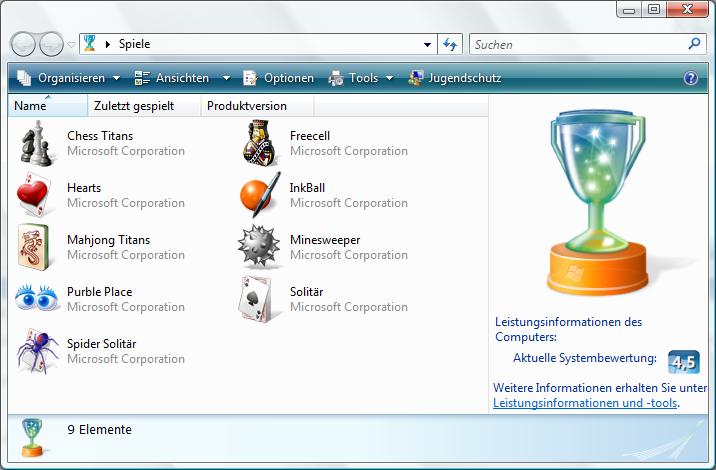
Task: Click the system rating 4,5 badge
Action: 684,362
